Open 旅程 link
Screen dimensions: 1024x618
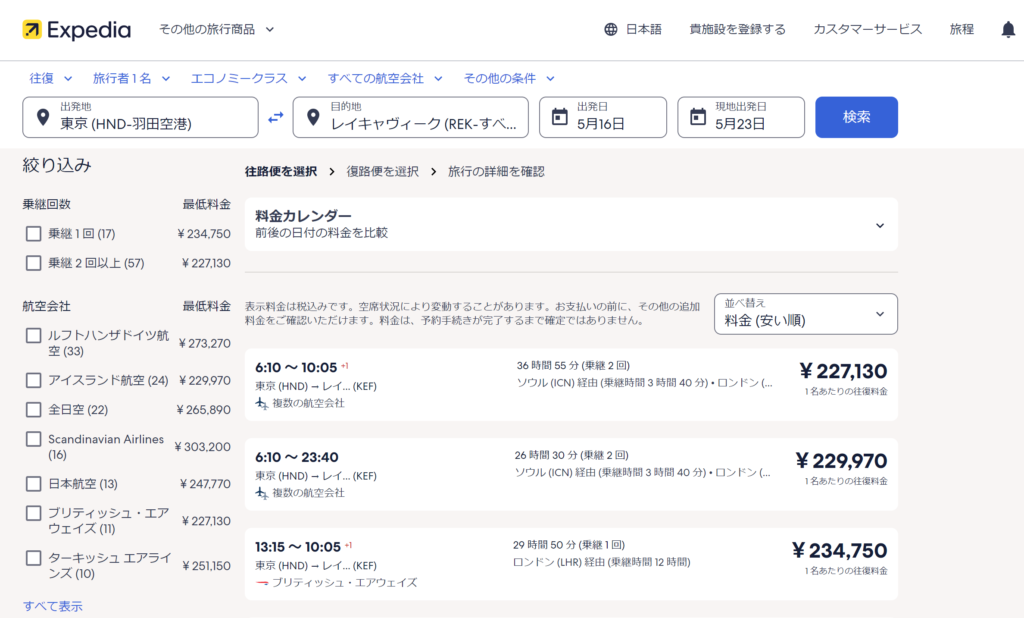pyautogui.click(x=961, y=29)
